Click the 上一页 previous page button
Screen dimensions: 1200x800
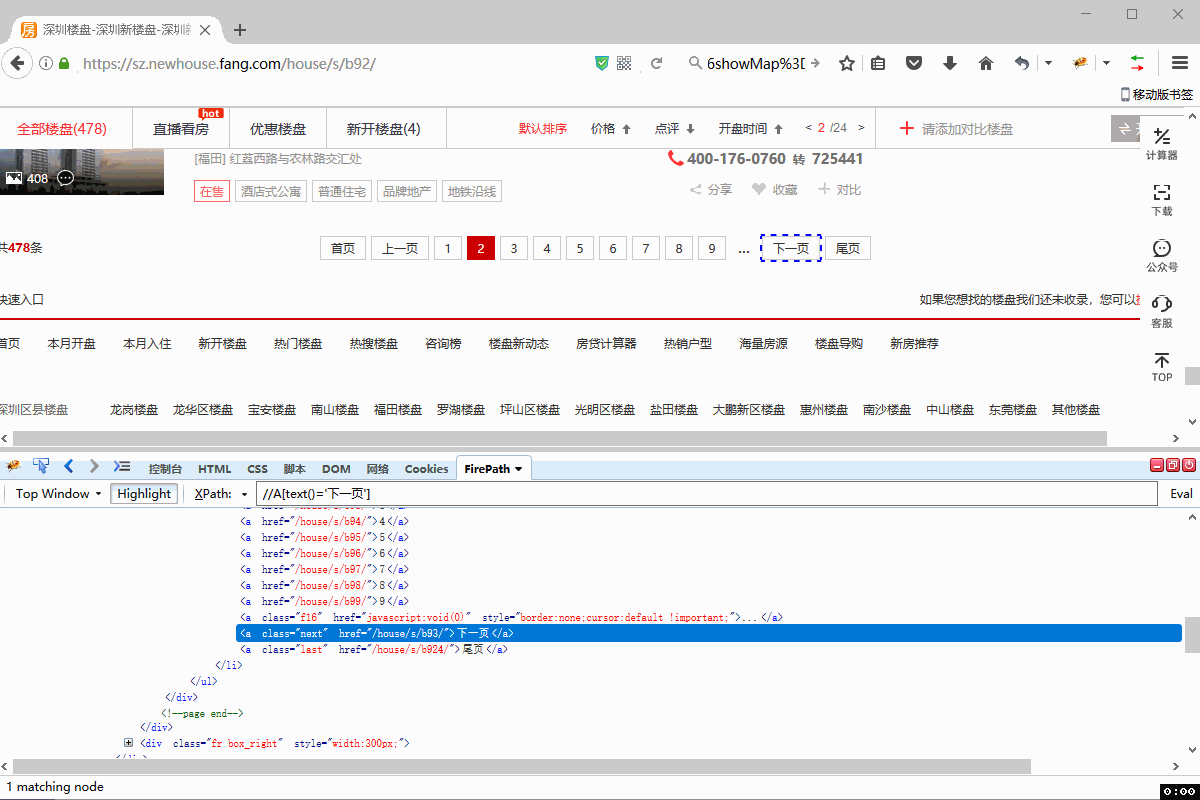400,248
